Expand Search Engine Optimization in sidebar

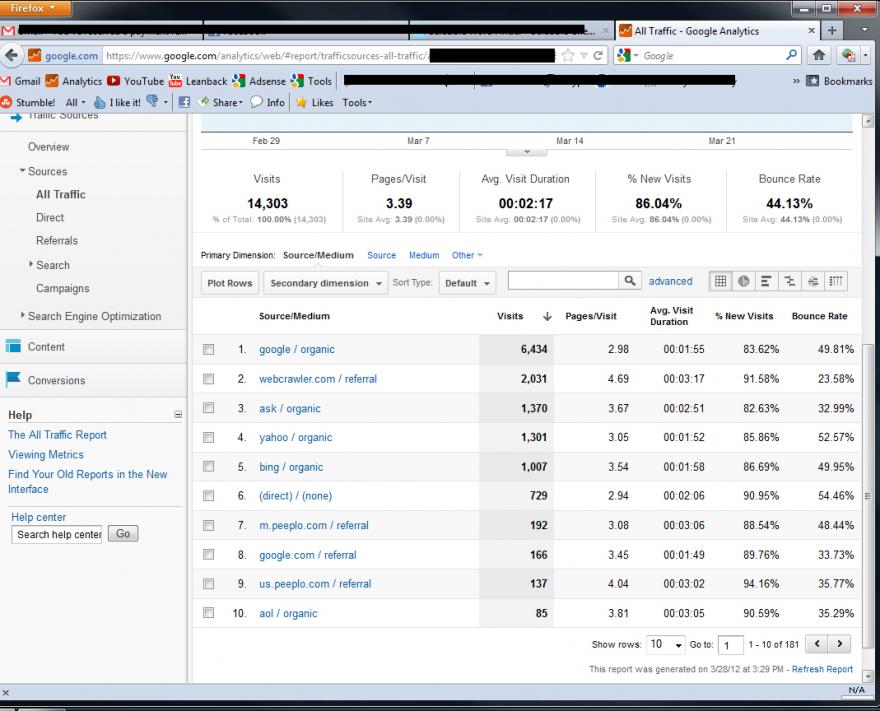tap(22, 315)
